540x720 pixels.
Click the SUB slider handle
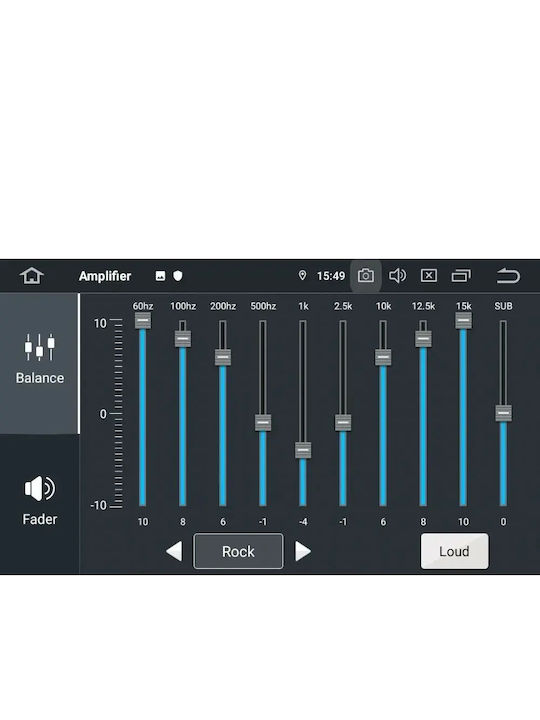[x=503, y=413]
